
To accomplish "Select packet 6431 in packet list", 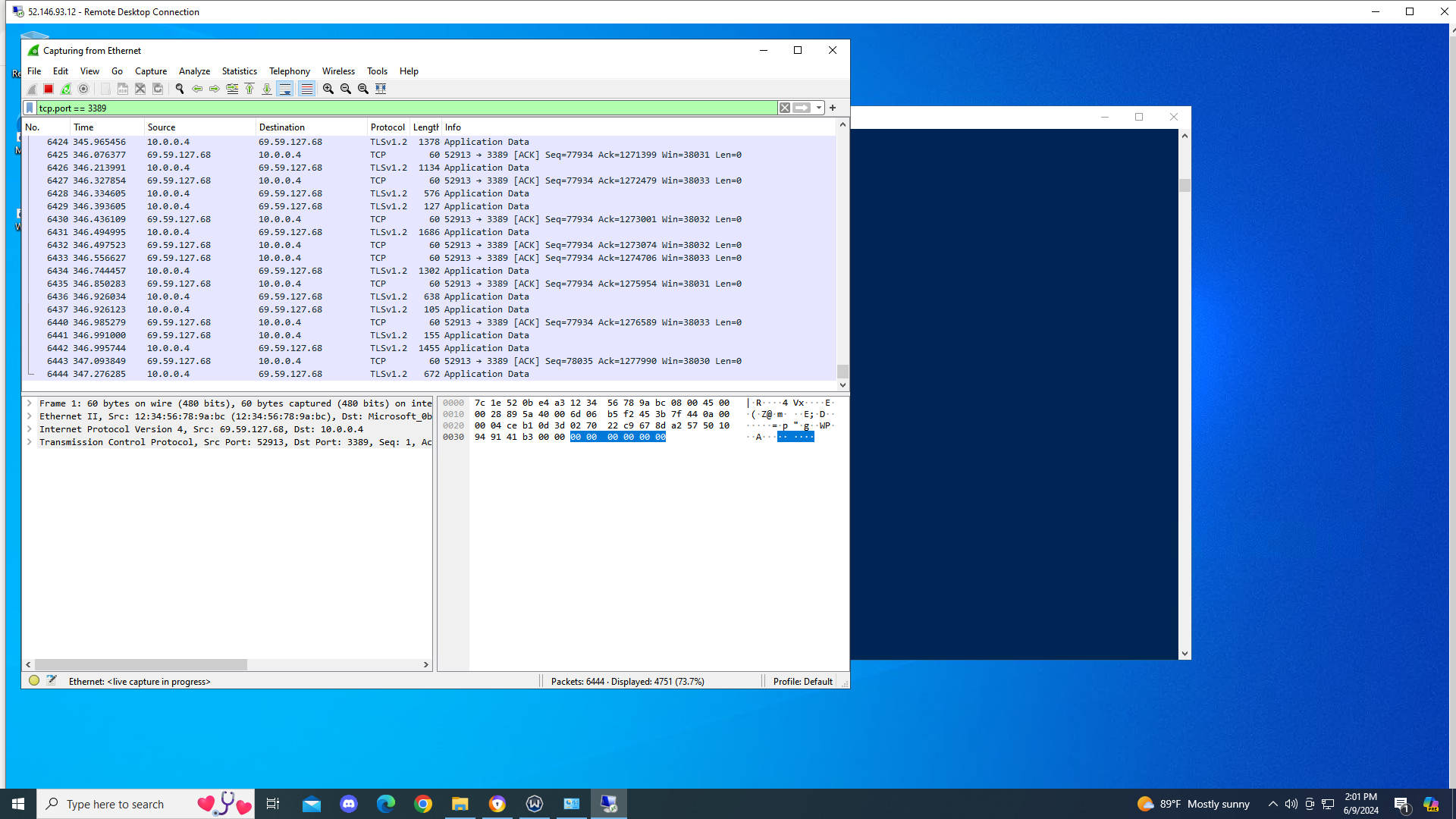I will pos(303,232).
